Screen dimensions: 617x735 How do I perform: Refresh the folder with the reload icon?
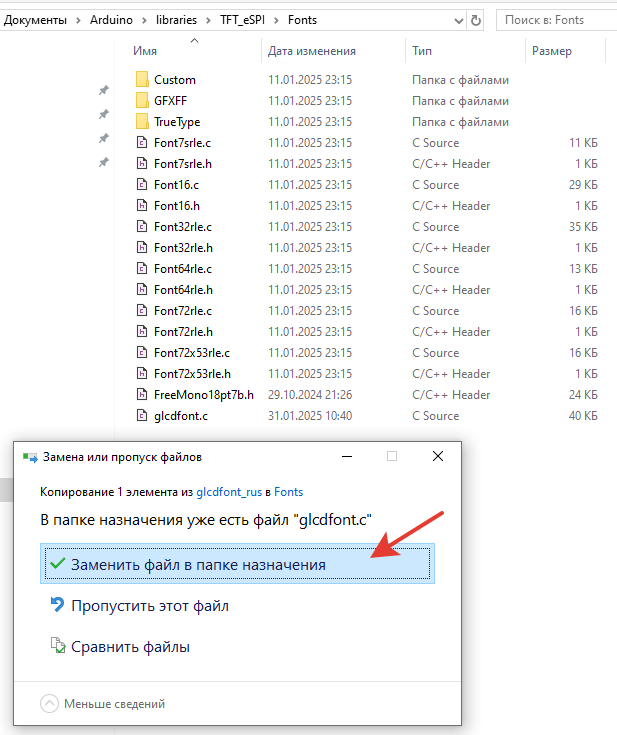click(476, 20)
